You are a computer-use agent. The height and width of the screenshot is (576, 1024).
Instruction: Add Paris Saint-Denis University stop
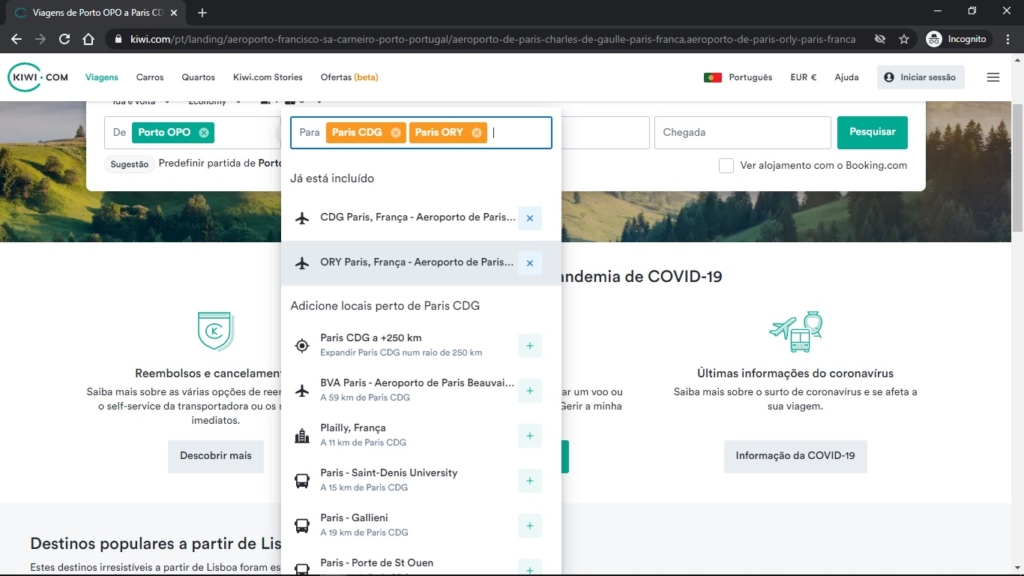[x=530, y=481]
